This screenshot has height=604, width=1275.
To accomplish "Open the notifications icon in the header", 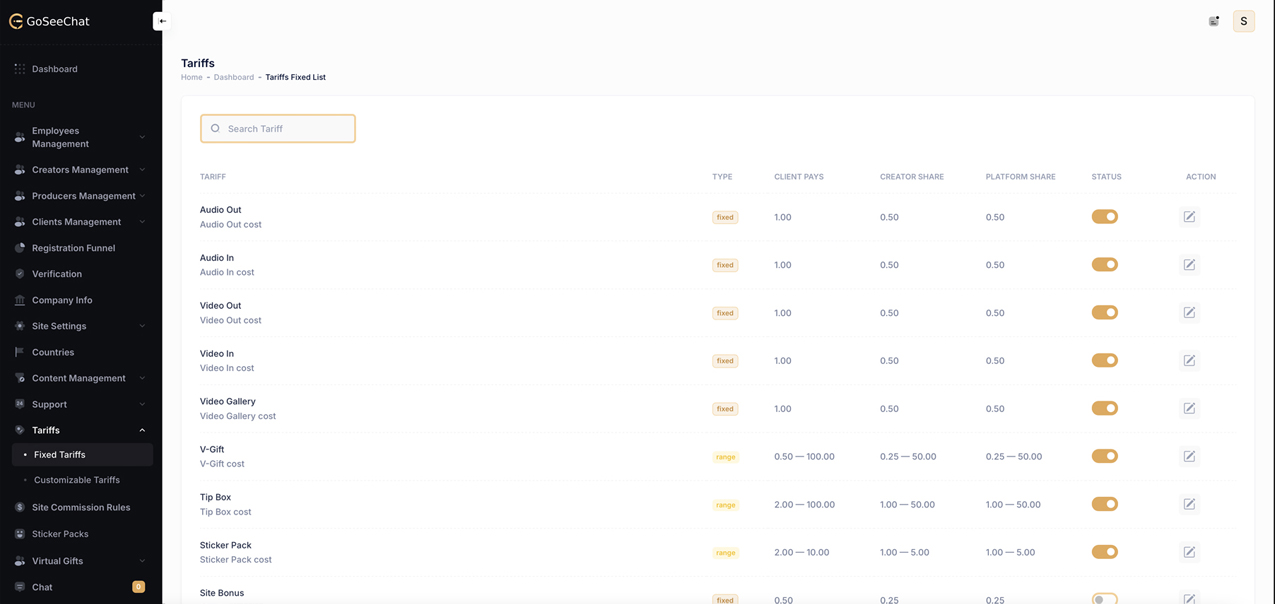I will pyautogui.click(x=1214, y=21).
